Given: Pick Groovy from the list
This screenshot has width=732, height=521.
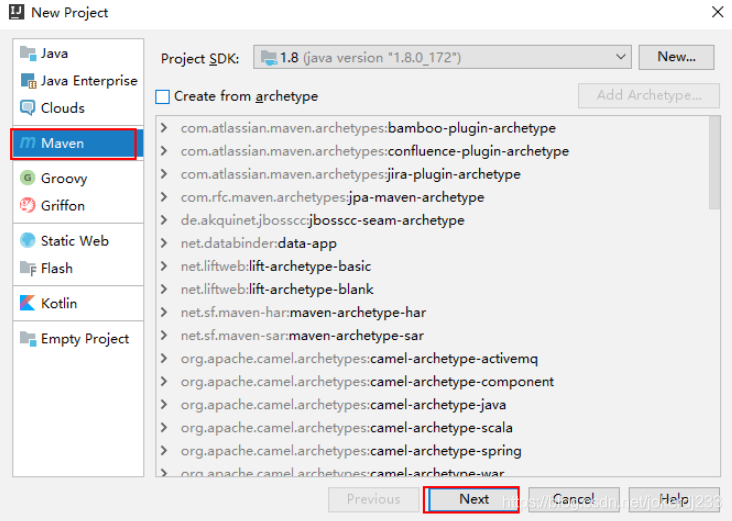Looking at the screenshot, I should pyautogui.click(x=78, y=178).
